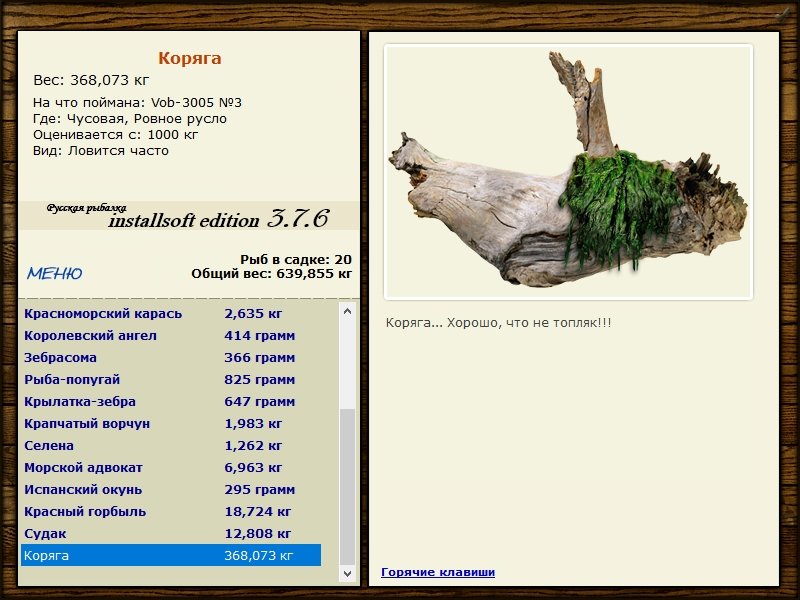Click the Коряга driftwood picture
Viewport: 800px width, 600px height.
click(568, 172)
